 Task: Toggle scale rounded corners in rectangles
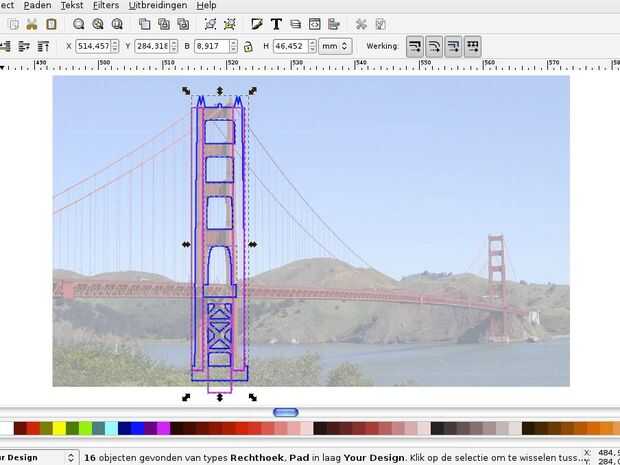point(434,47)
